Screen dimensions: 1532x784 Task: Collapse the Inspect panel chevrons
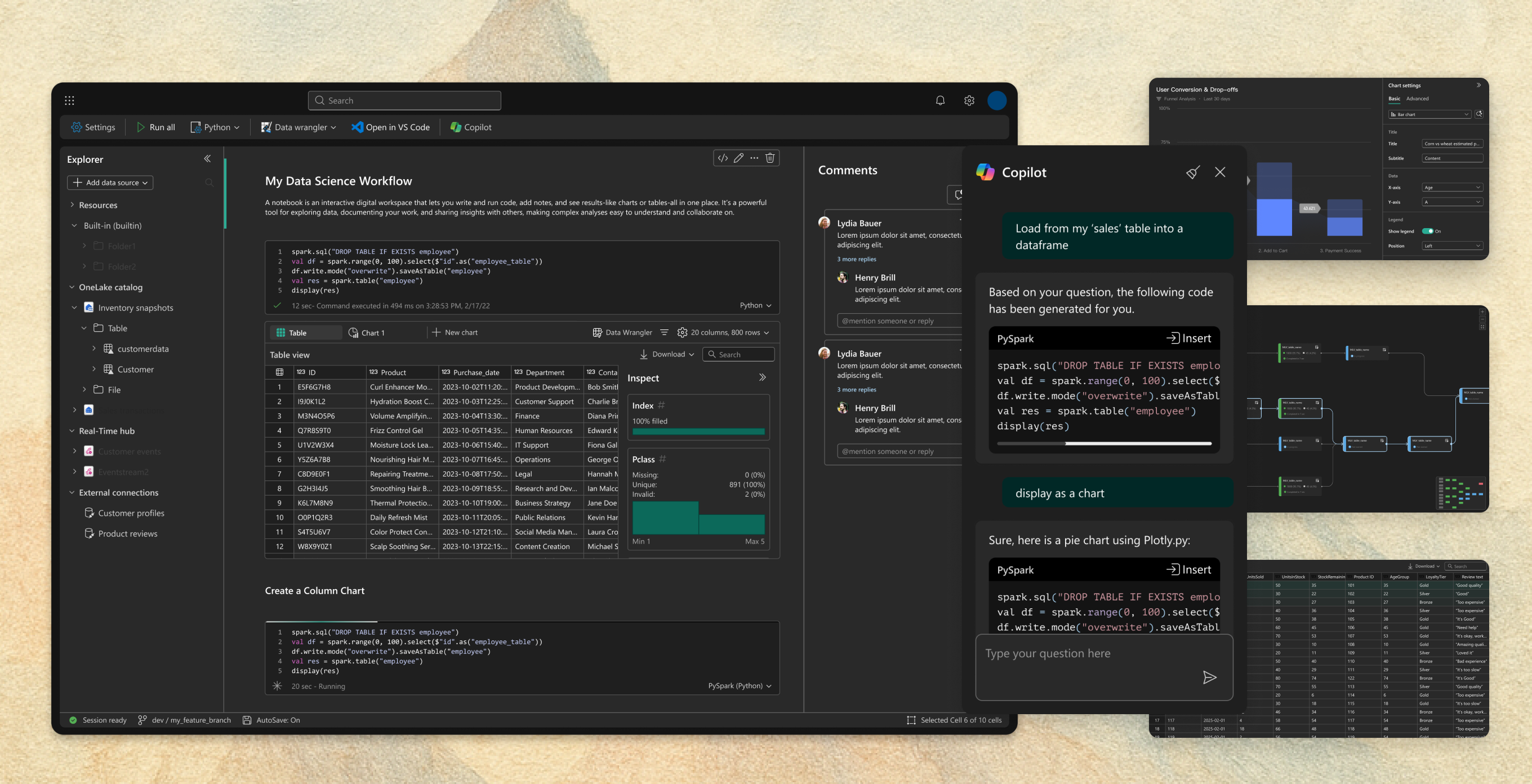763,378
